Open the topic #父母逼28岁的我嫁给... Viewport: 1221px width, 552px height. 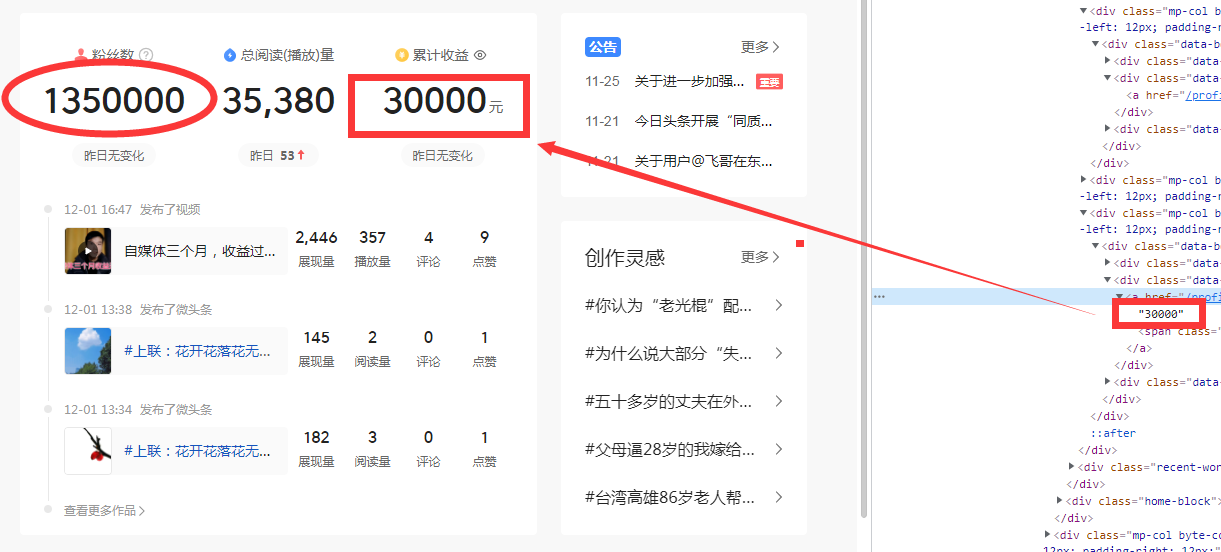point(670,450)
